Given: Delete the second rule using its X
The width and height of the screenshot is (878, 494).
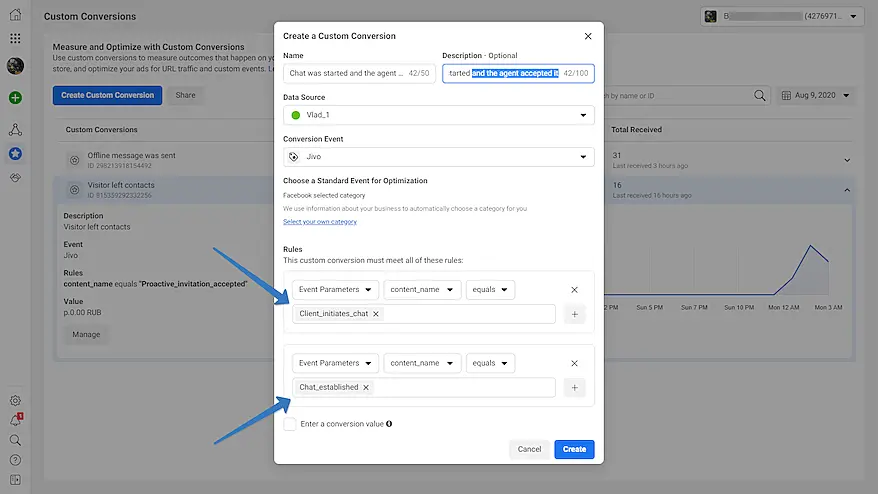Looking at the screenshot, I should coord(574,363).
